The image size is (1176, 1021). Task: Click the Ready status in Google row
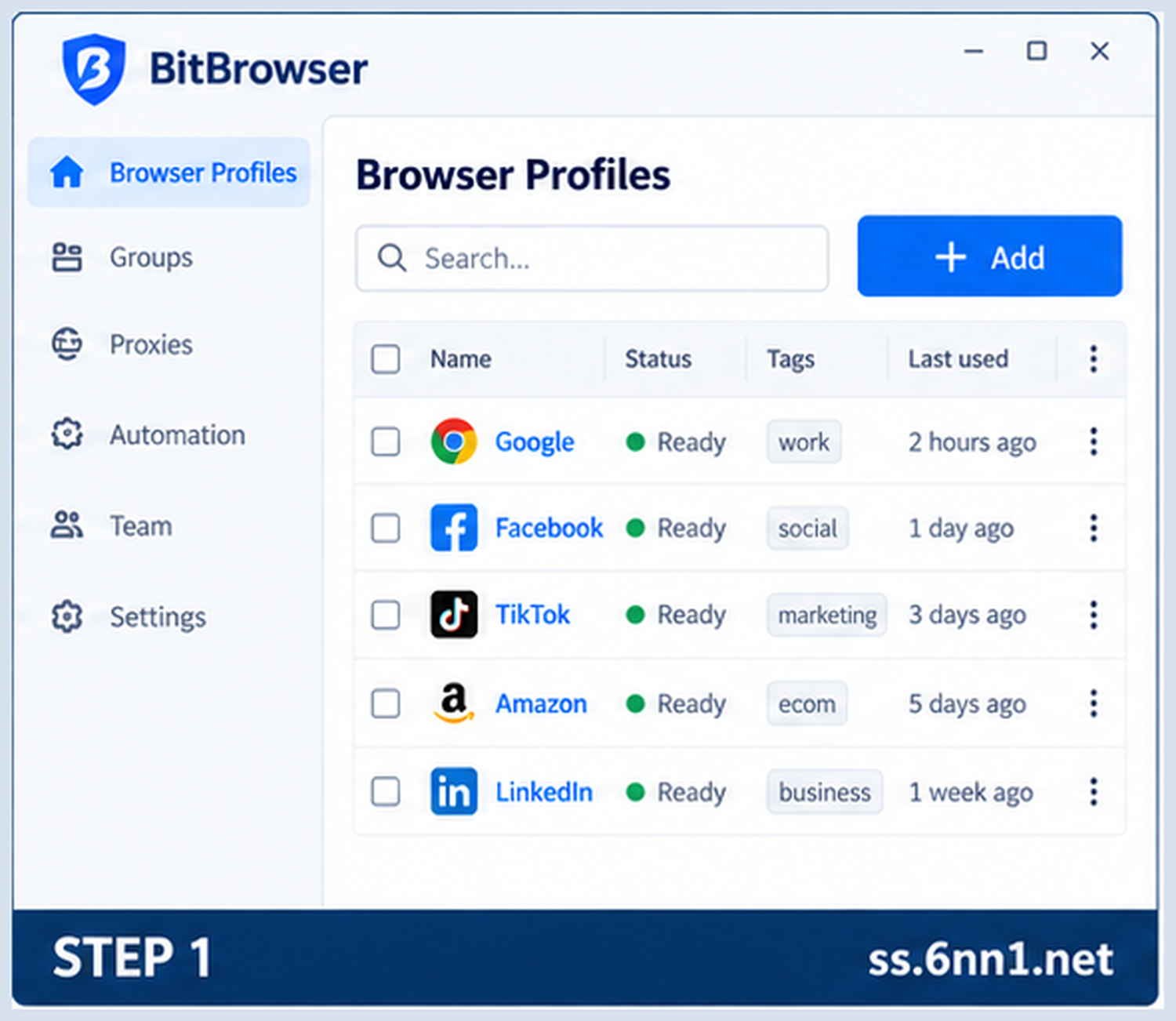[676, 442]
